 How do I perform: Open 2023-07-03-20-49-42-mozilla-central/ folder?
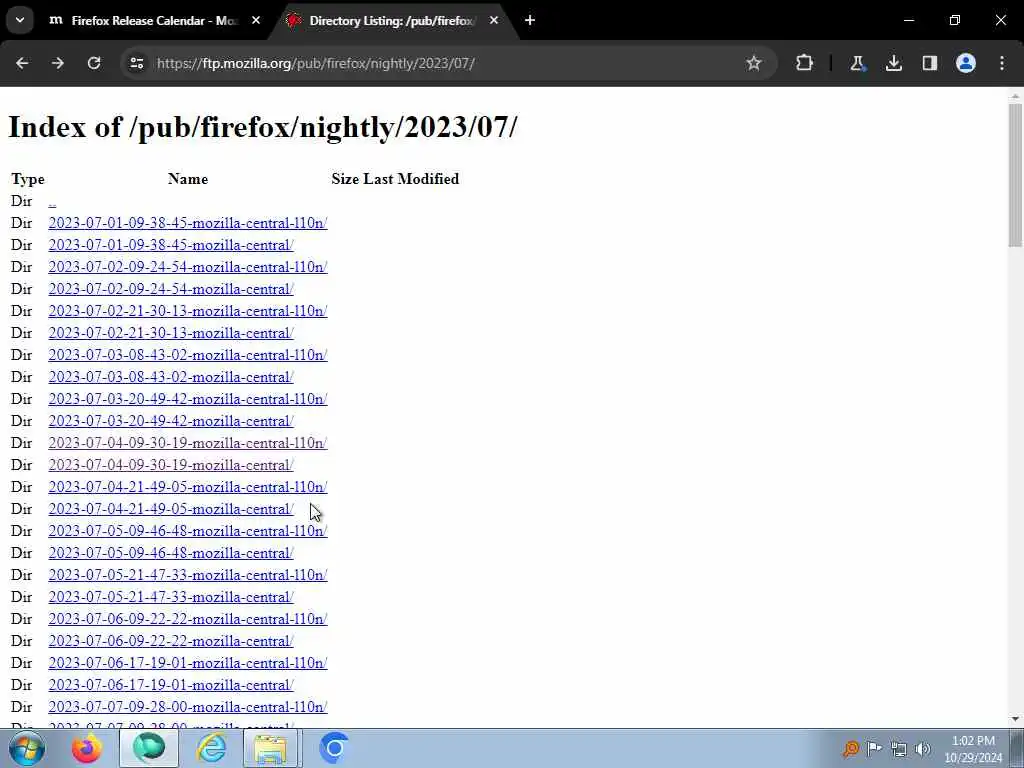pos(171,421)
